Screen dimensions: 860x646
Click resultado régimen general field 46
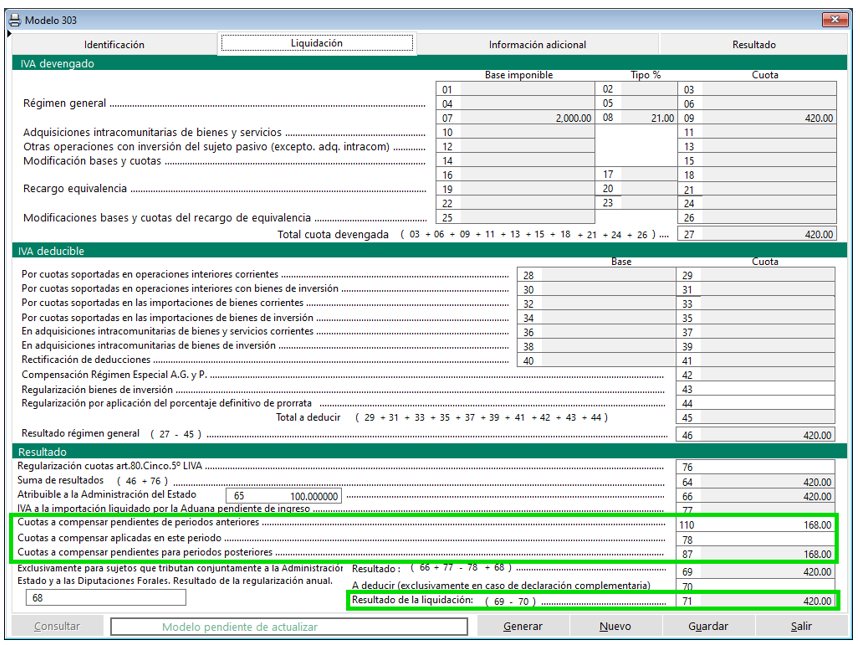[755, 435]
